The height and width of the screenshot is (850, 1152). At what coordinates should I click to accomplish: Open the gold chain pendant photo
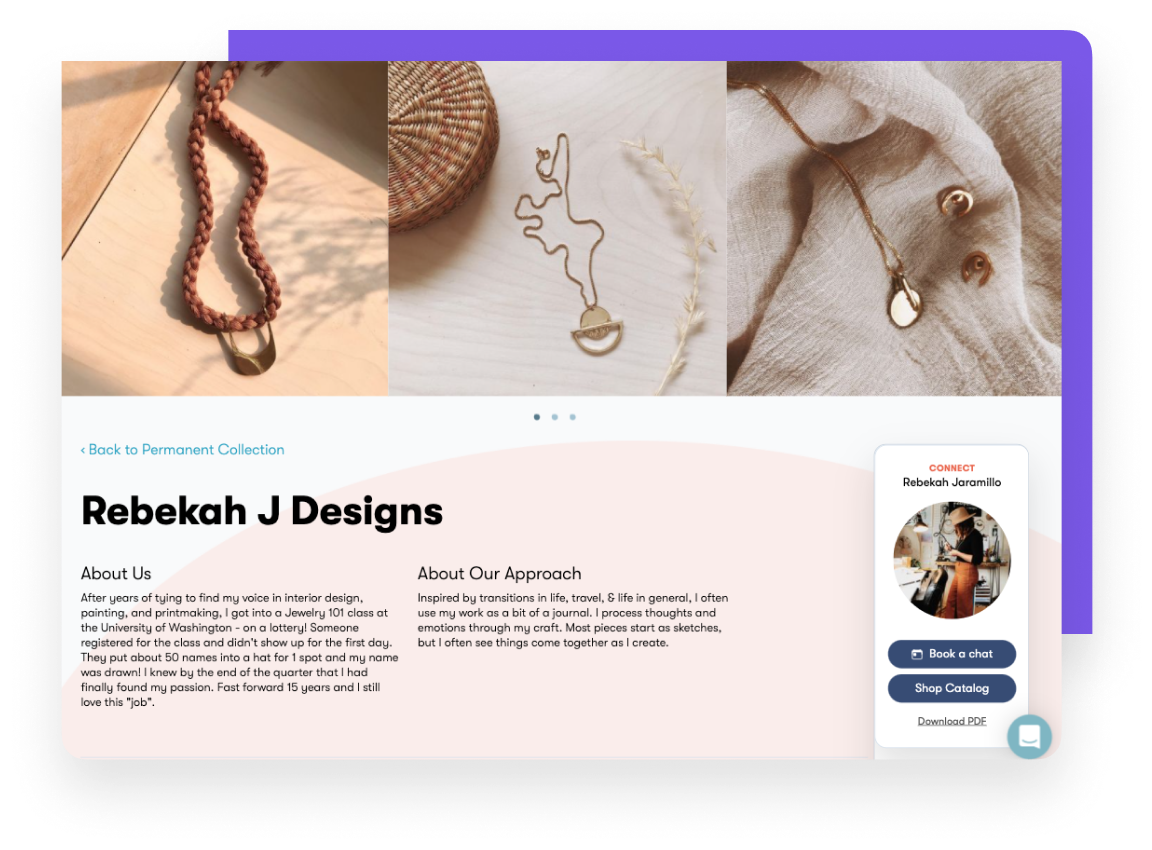pos(557,228)
